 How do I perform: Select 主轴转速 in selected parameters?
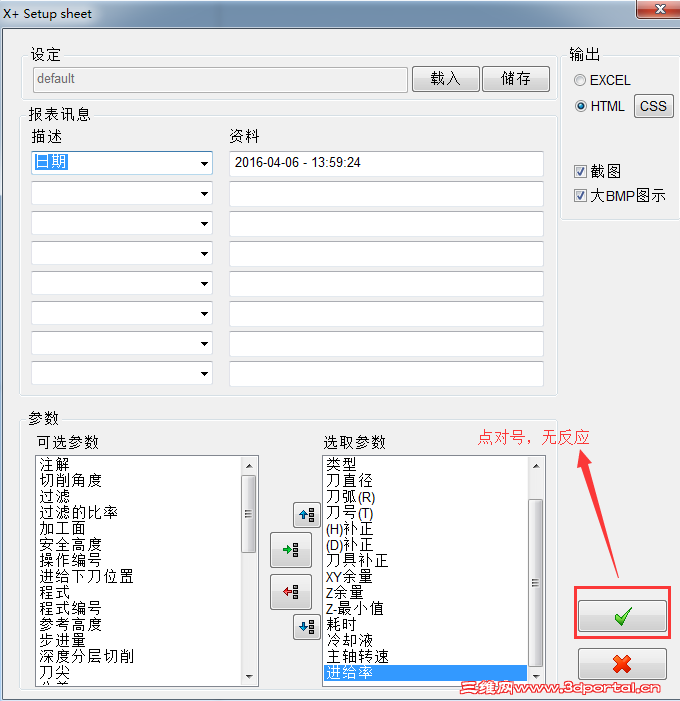357,656
